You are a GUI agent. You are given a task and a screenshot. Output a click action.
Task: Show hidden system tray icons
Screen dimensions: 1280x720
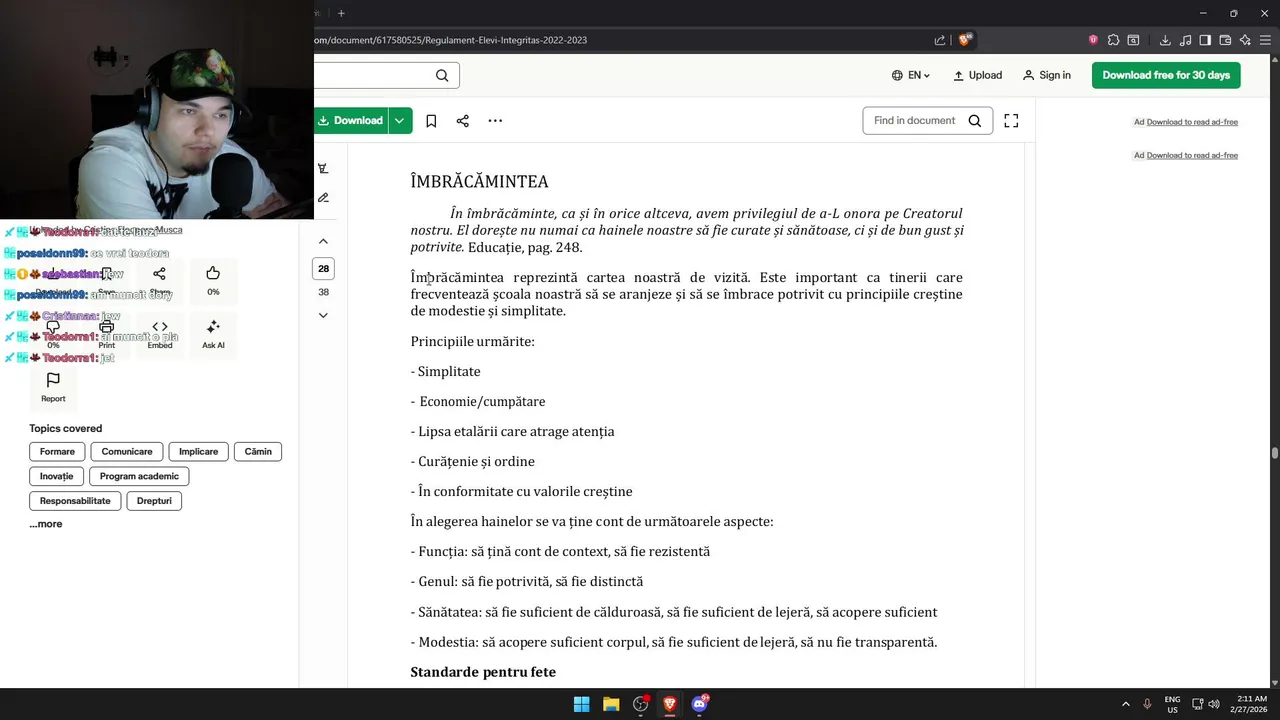pyautogui.click(x=1126, y=704)
